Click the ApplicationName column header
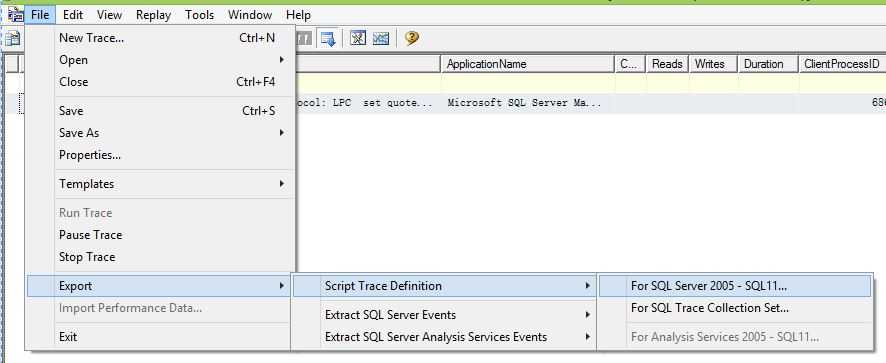The height and width of the screenshot is (363, 886). [x=527, y=64]
